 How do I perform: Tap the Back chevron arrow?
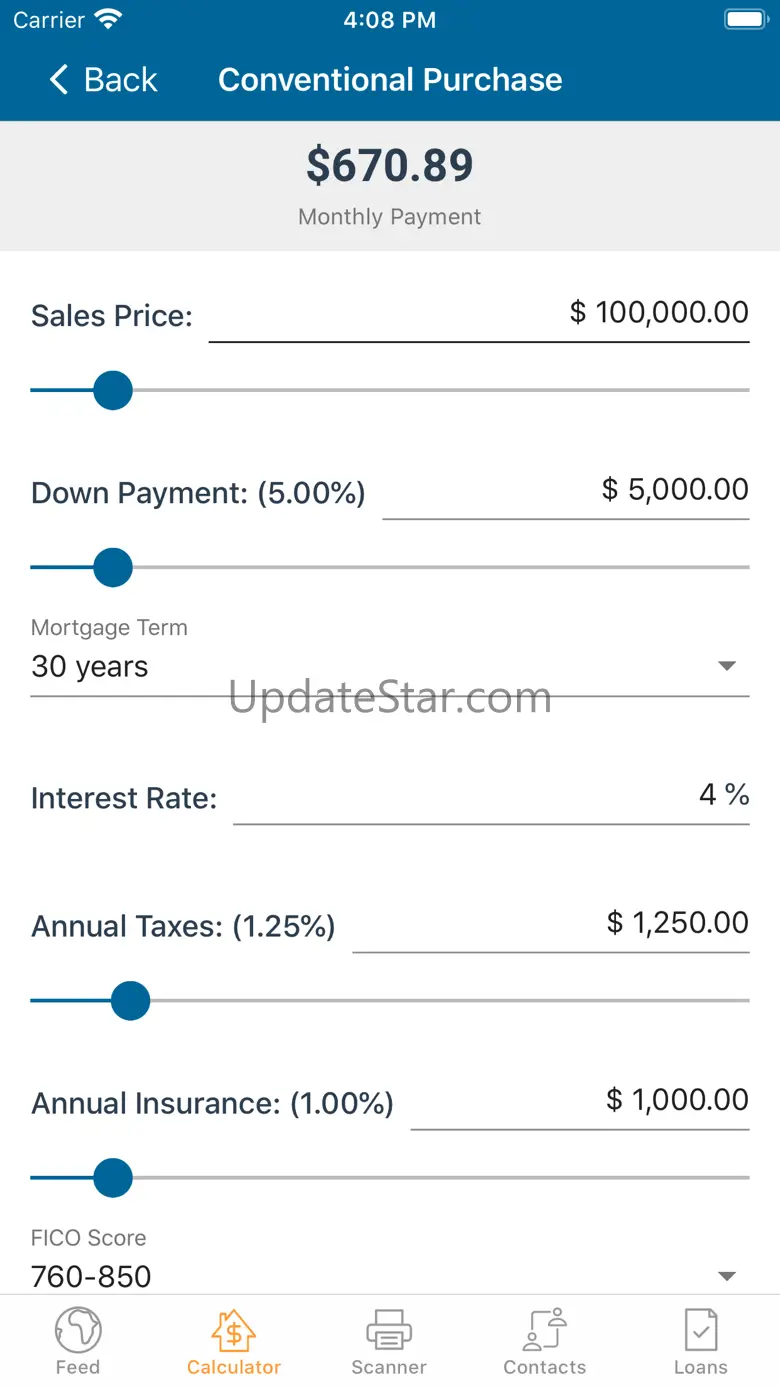coord(59,80)
